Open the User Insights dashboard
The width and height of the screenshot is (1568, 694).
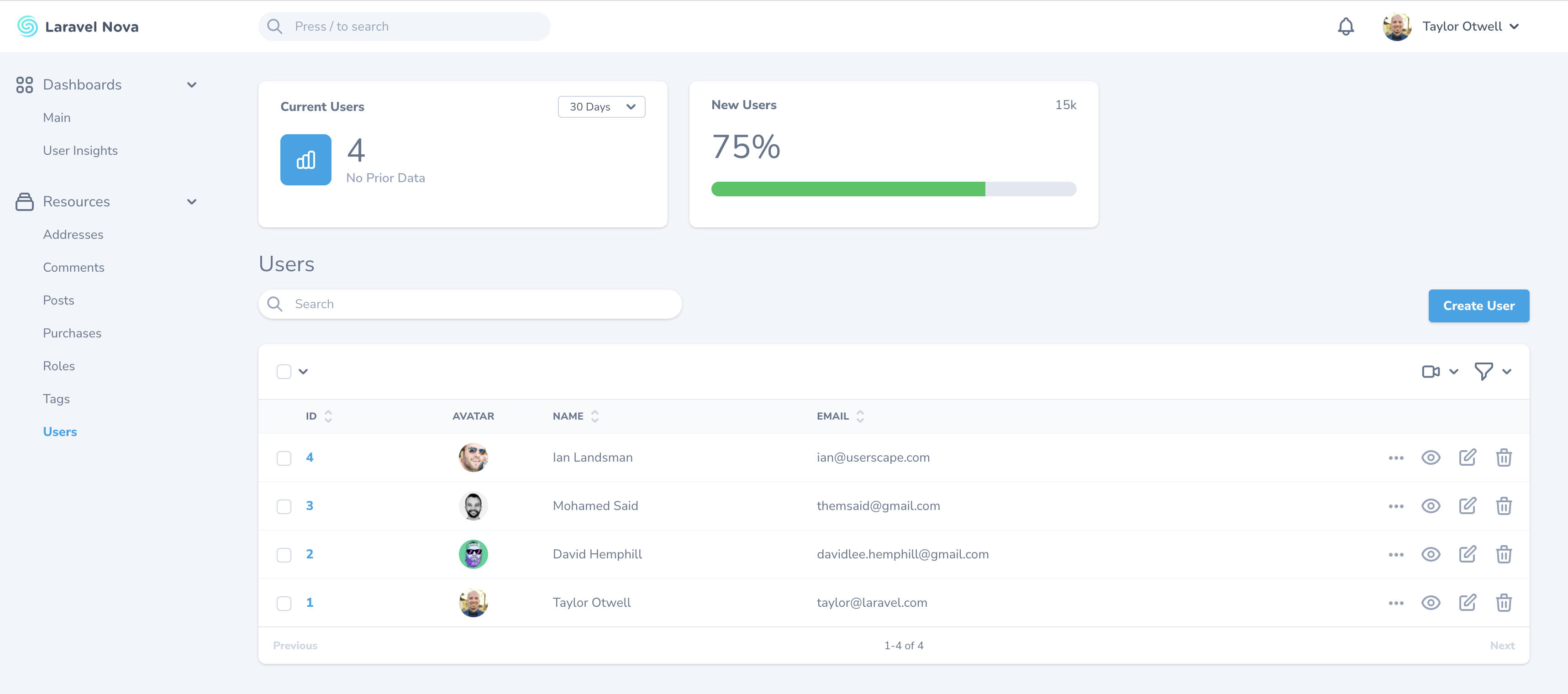pos(80,150)
